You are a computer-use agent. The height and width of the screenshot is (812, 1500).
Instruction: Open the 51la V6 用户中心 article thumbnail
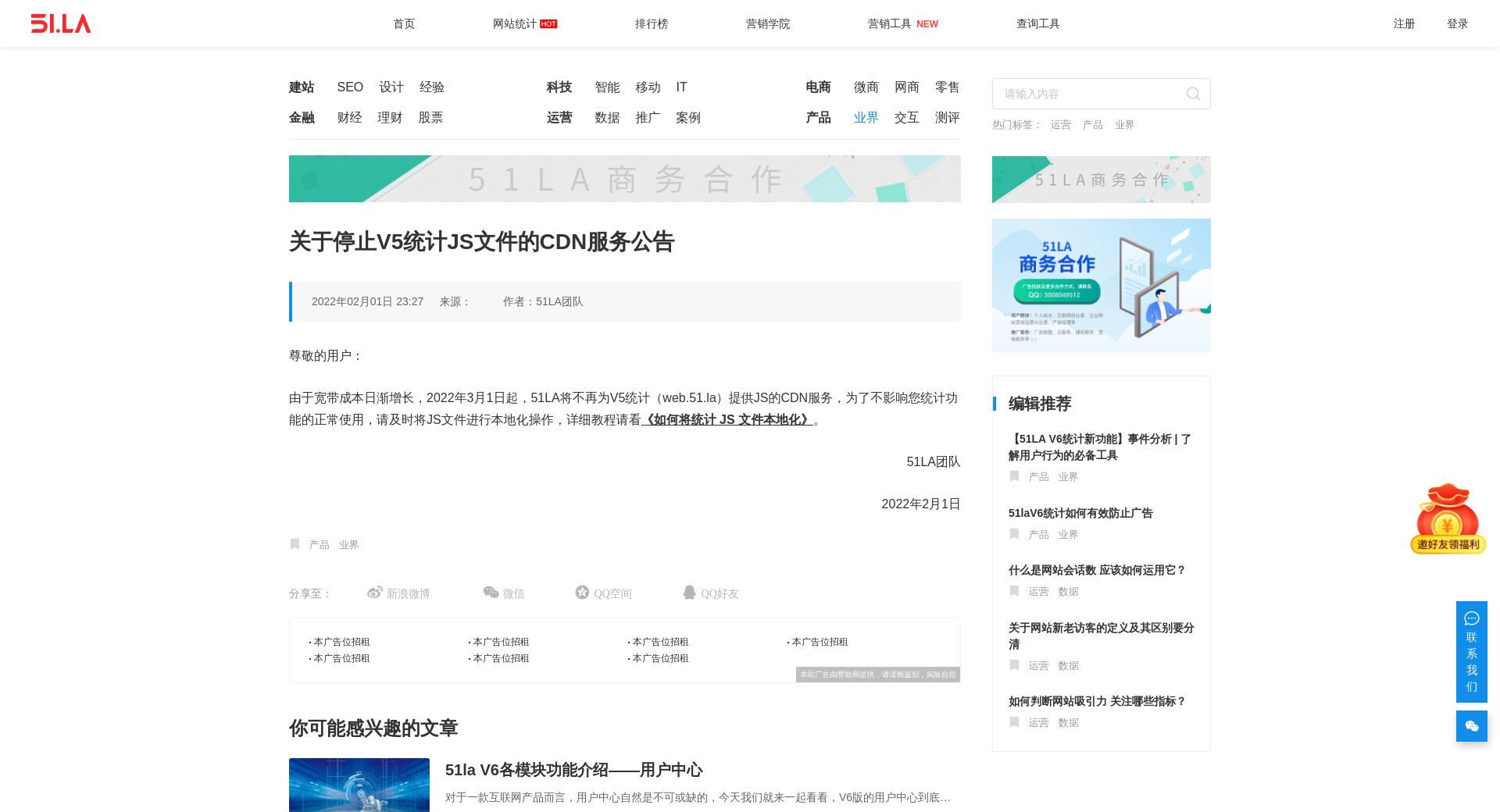359,785
